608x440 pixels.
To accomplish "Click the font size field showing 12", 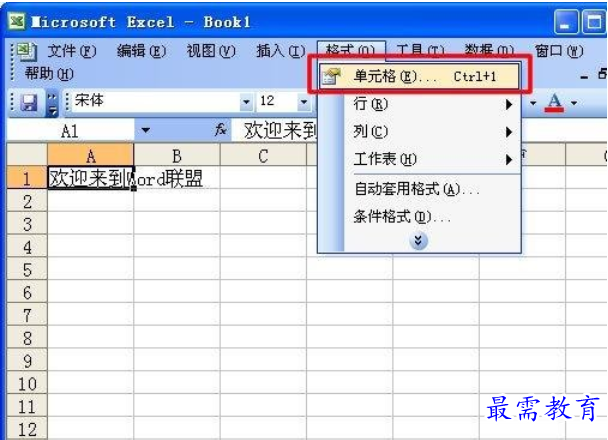I will [x=277, y=102].
